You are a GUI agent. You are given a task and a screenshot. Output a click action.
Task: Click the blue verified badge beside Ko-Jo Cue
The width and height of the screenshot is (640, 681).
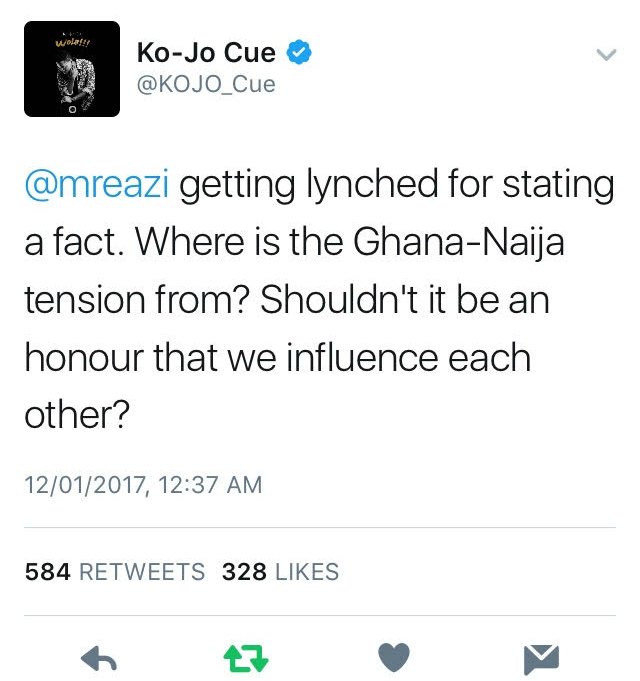click(299, 52)
